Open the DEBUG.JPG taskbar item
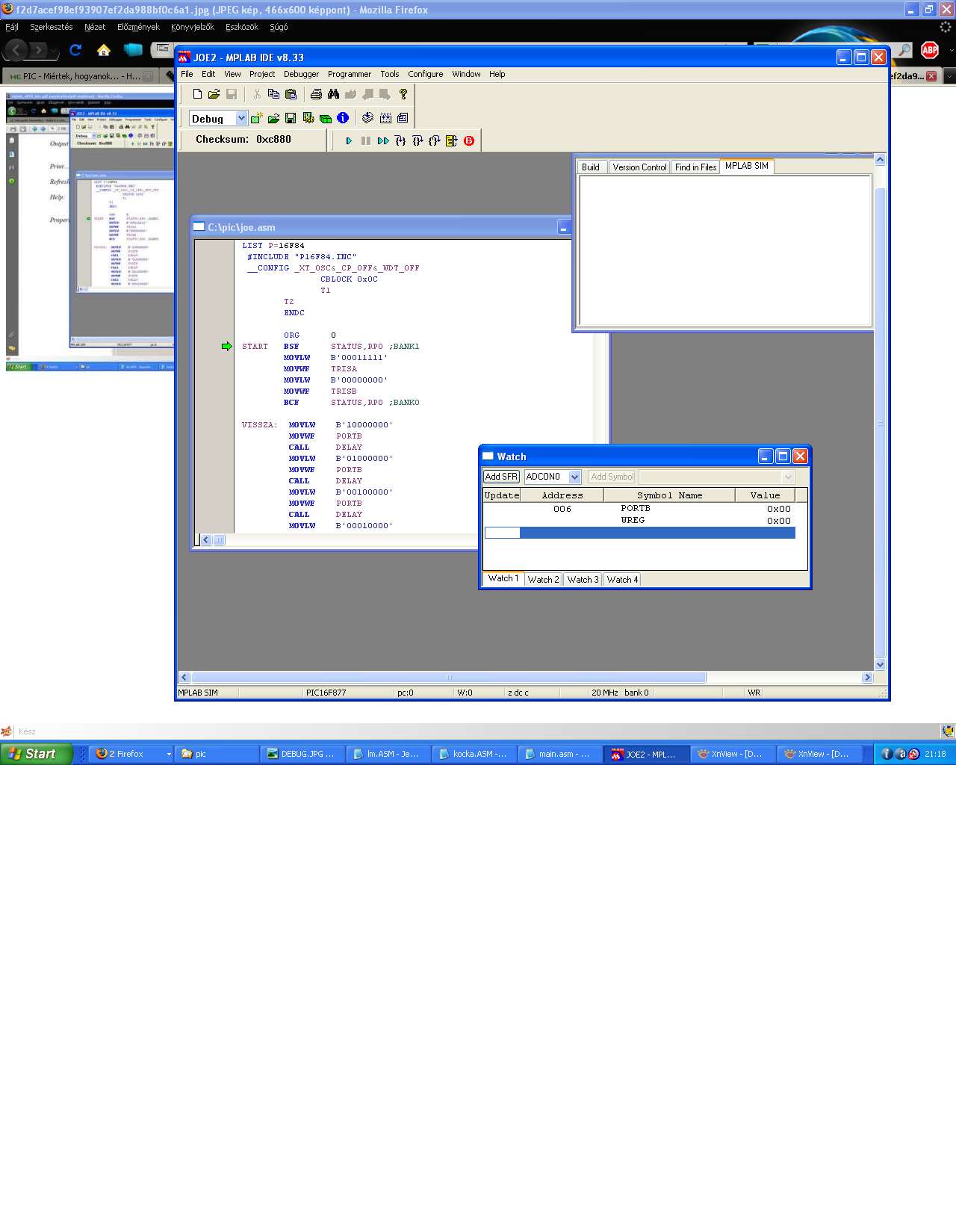Viewport: 956px width, 1232px height. 302,754
